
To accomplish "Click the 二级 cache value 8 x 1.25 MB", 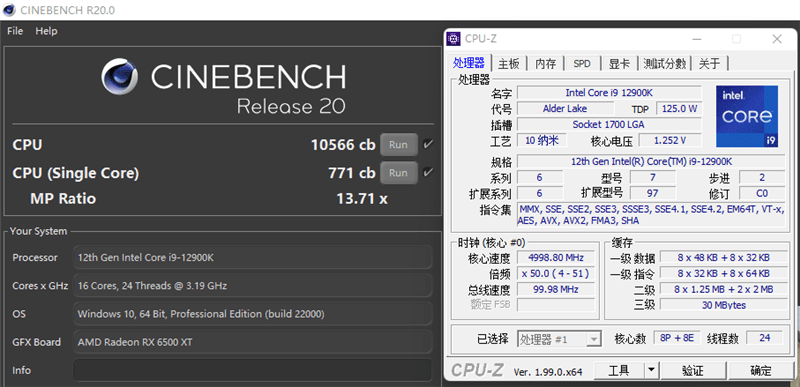I will click(723, 289).
